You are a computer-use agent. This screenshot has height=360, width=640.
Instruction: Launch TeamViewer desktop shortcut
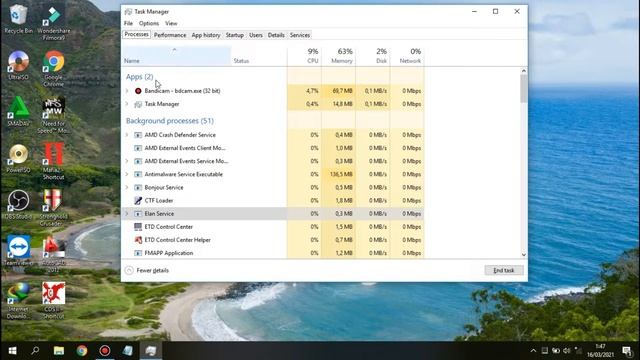[18, 251]
